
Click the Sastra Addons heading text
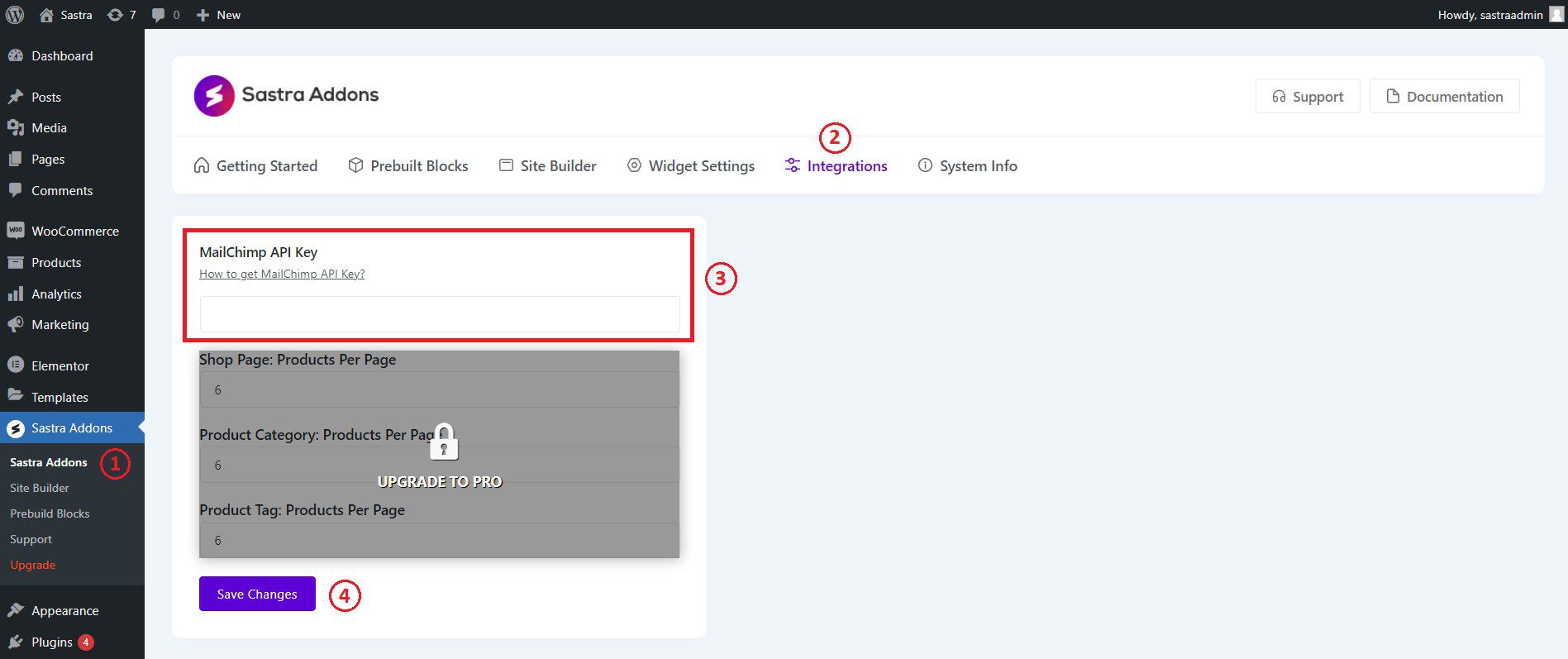[310, 94]
